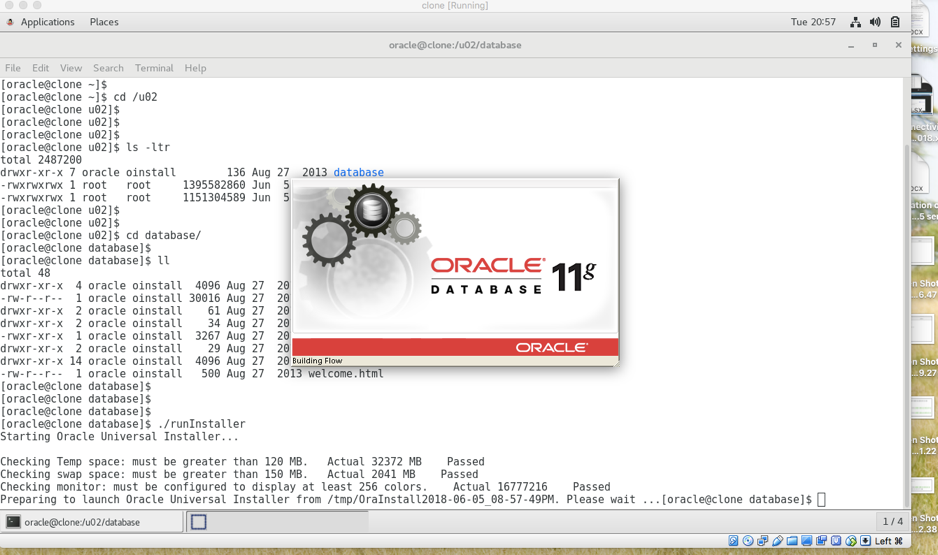Open the terminal View menu
The image size is (938, 555).
[71, 68]
